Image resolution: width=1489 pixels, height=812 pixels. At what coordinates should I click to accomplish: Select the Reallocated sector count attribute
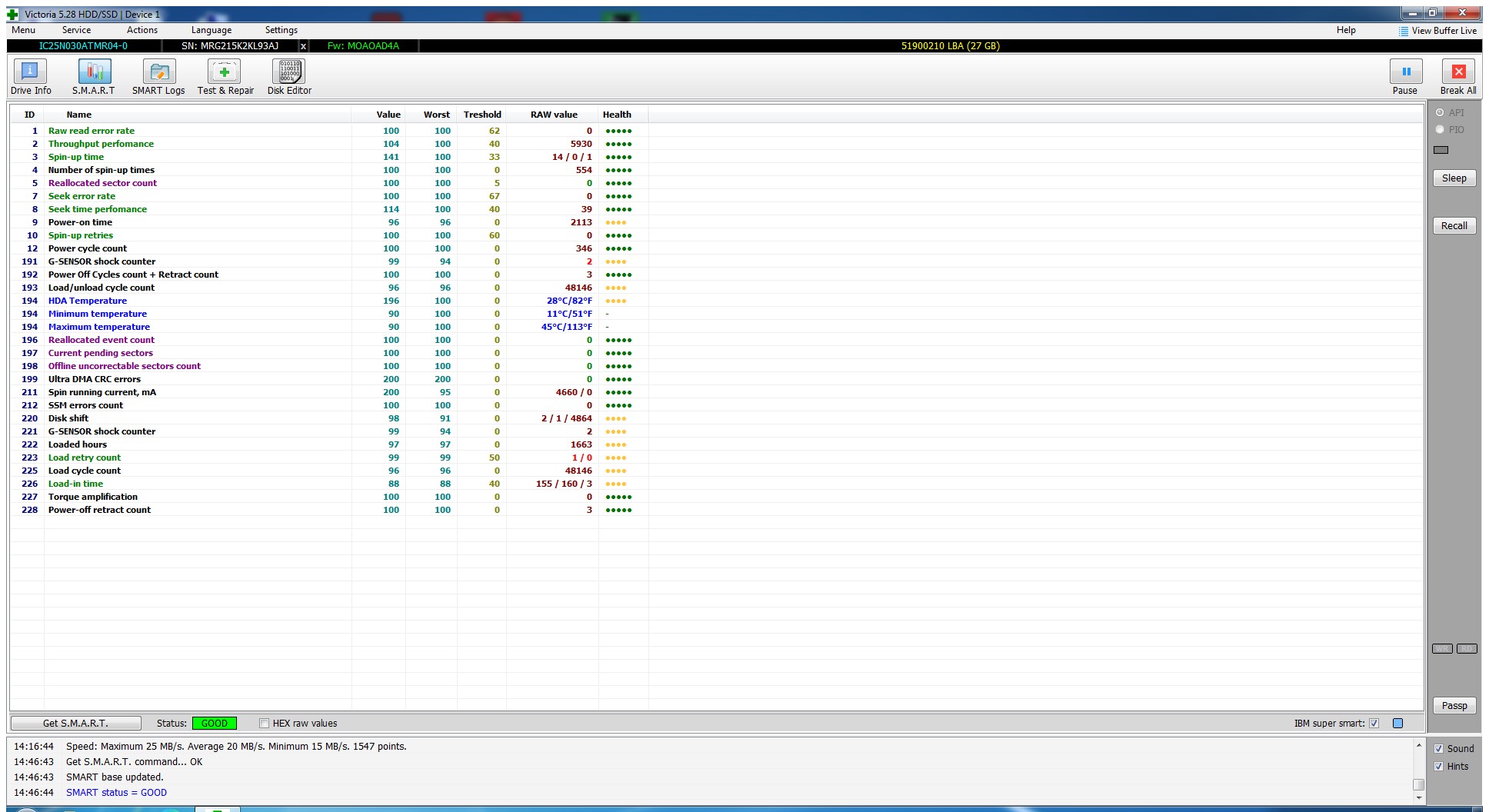[x=329, y=183]
